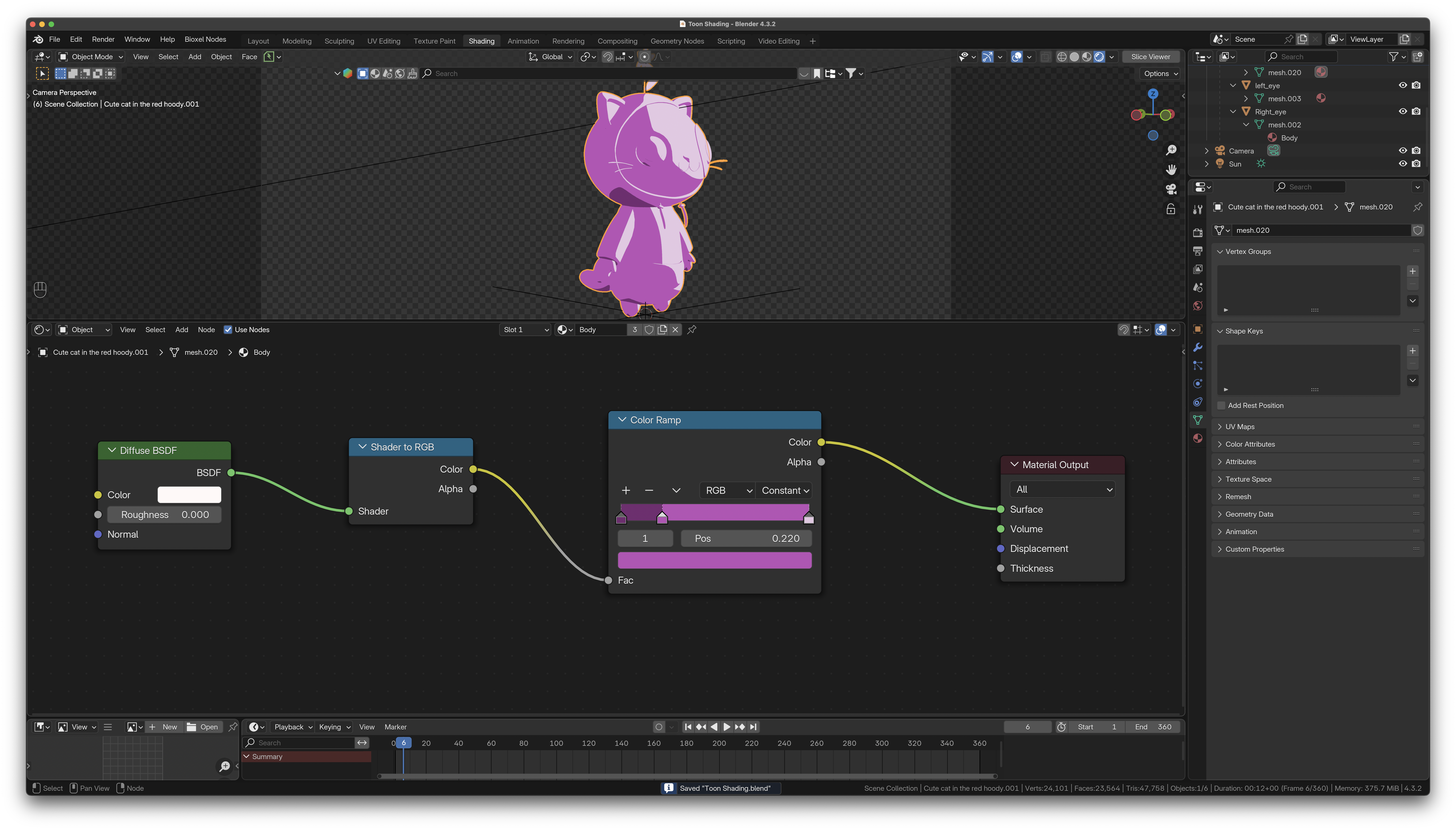Image resolution: width=1456 pixels, height=830 pixels.
Task: Open the Render properties tab icon
Action: coord(1198,233)
